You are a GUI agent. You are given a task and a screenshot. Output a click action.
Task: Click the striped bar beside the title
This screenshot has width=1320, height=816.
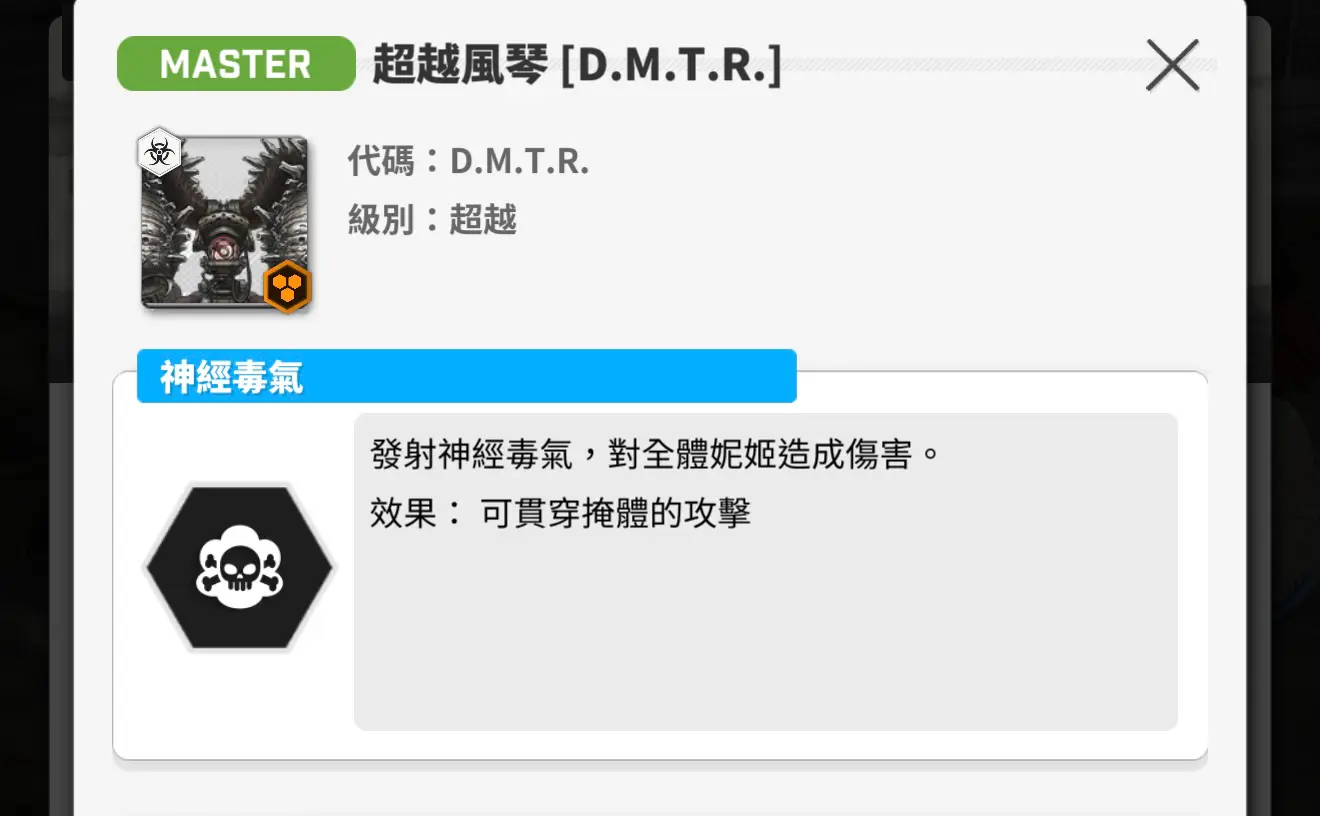pyautogui.click(x=1000, y=65)
